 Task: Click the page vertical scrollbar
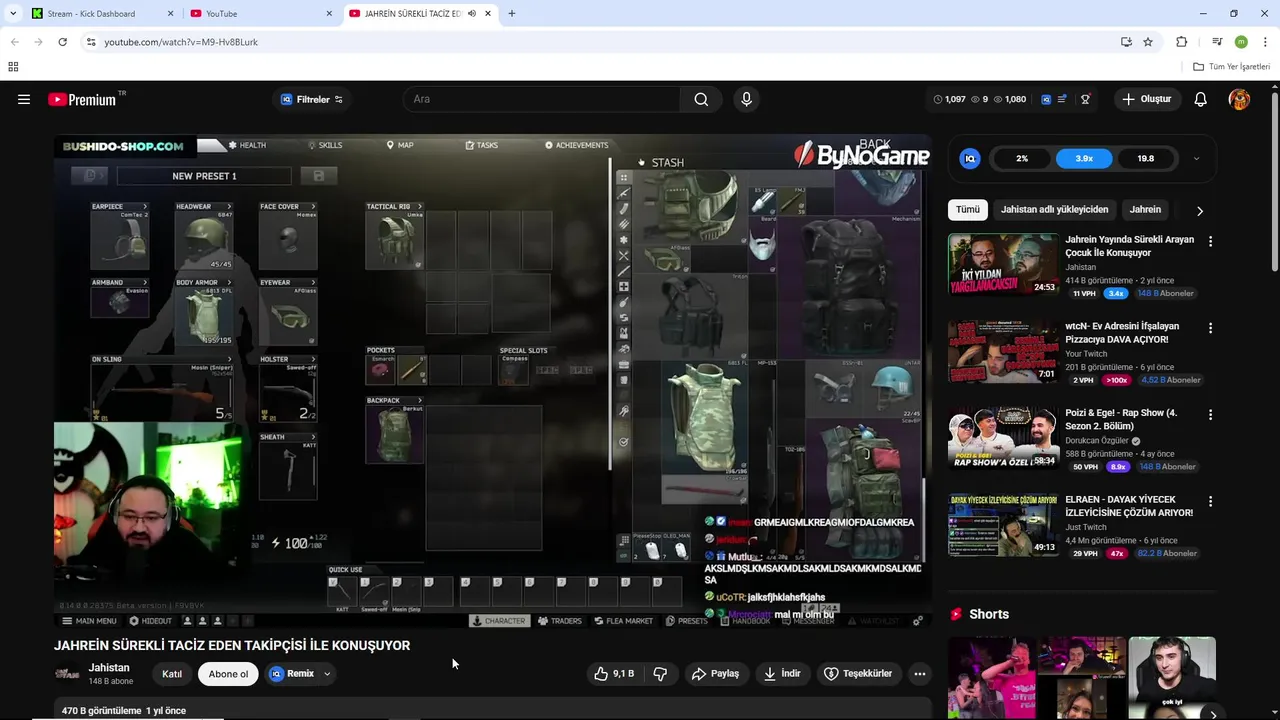(x=1274, y=180)
